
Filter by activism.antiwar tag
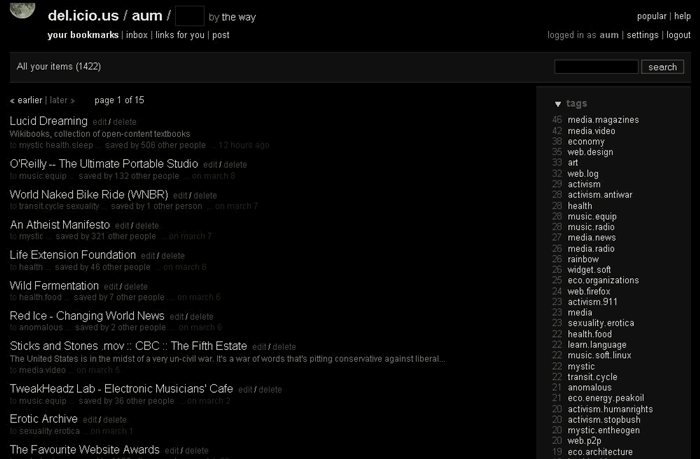[600, 195]
